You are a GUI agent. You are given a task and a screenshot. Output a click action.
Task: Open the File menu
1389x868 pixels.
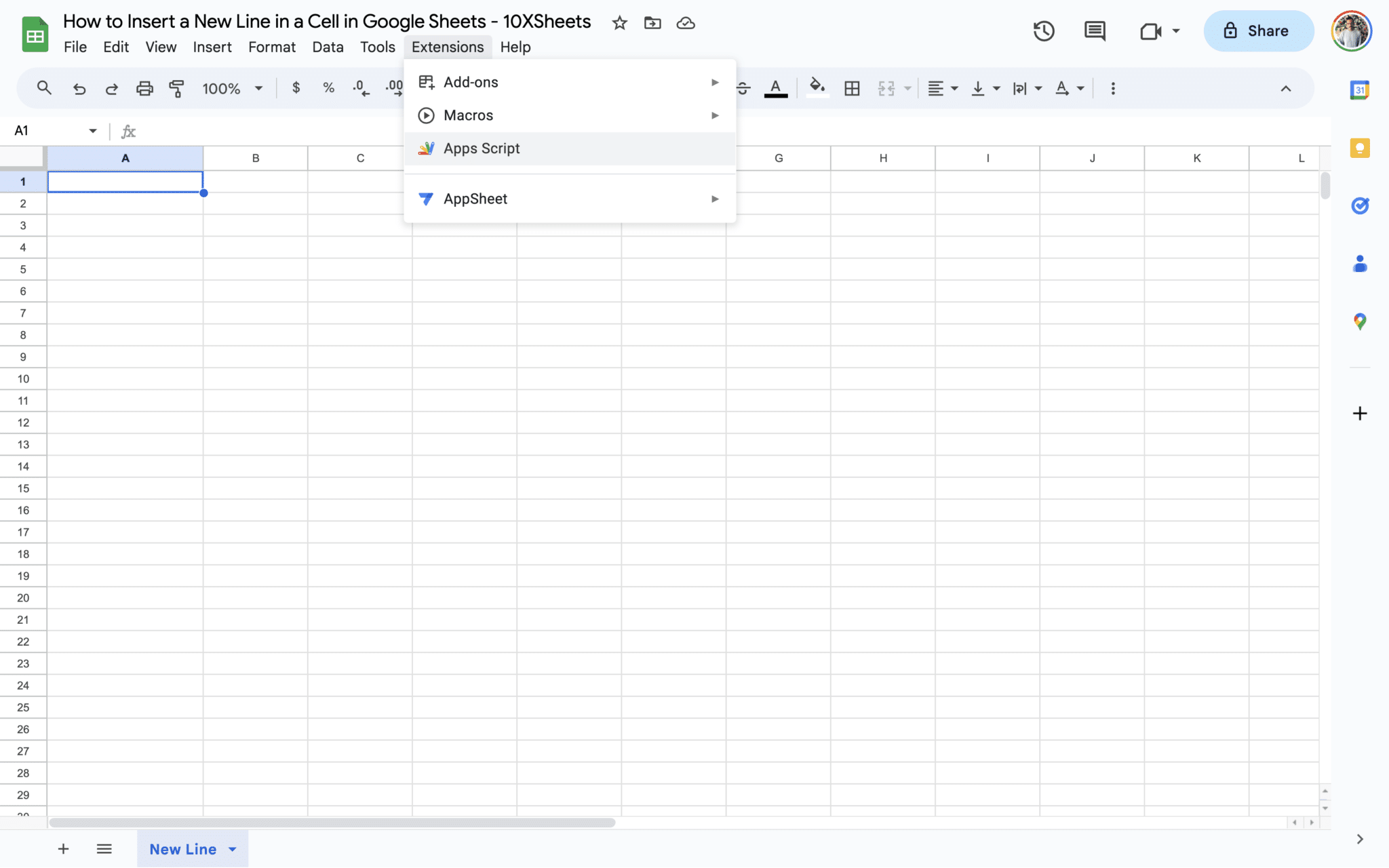coord(75,47)
